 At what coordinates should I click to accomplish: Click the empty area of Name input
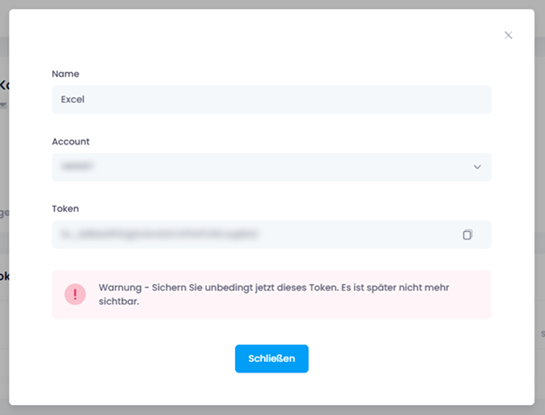288,99
